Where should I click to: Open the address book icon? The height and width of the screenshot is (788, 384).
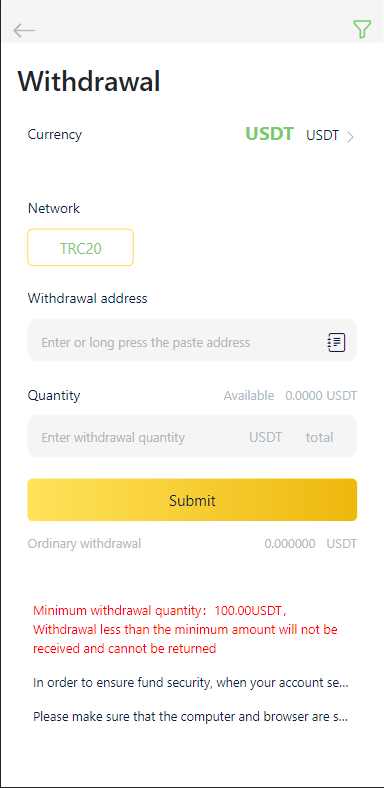[x=336, y=342]
